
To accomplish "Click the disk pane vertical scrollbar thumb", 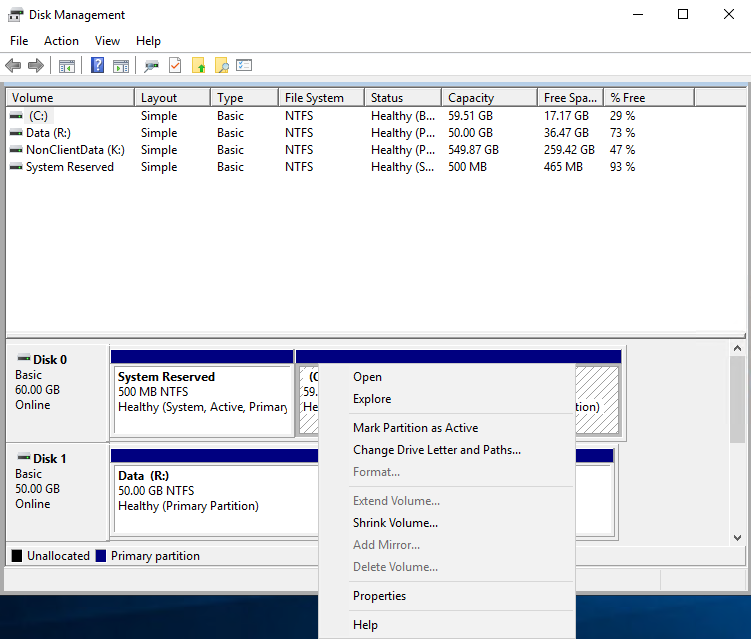I will [x=738, y=399].
